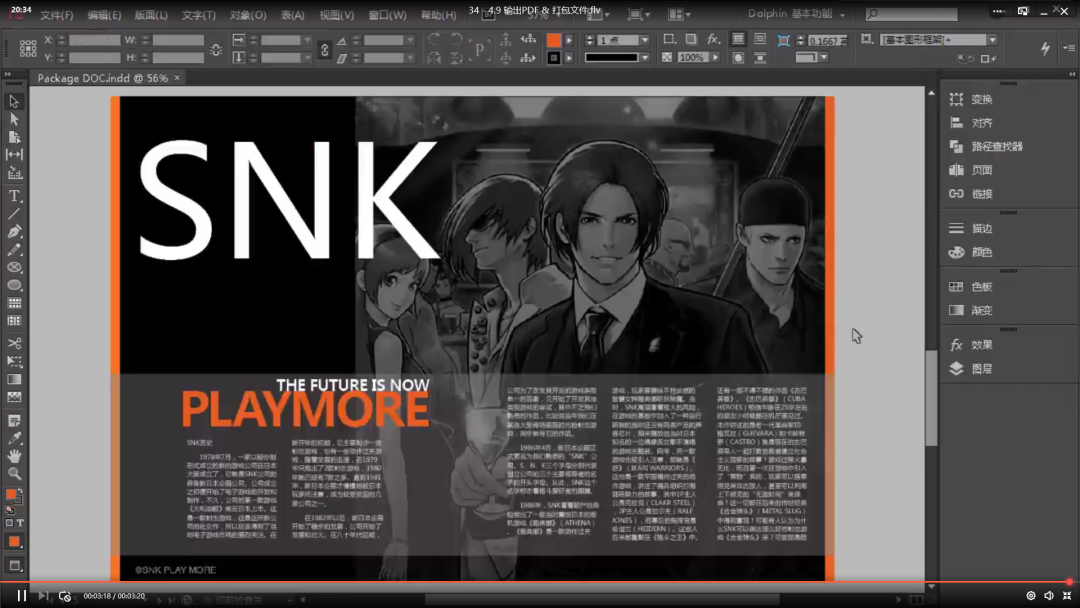Click the search field in application bar
This screenshot has height=608, width=1080.
pyautogui.click(x=911, y=14)
